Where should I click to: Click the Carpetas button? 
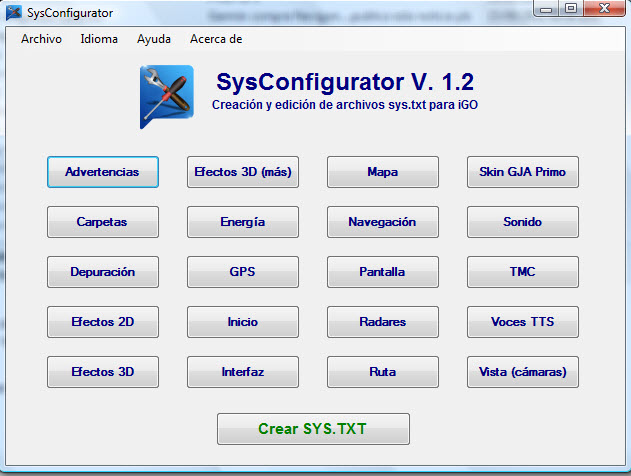[x=103, y=222]
